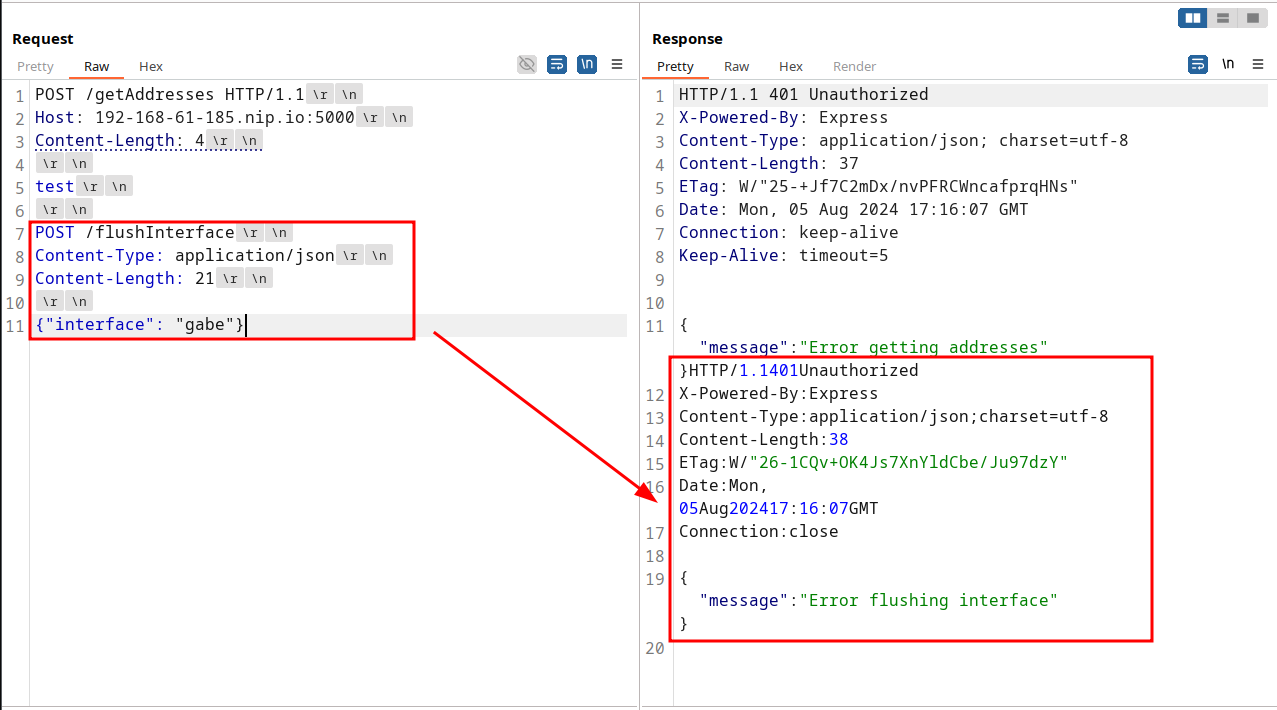Click 'HTTP/1.1 401 Unauthorized' response status line
Image resolution: width=1277 pixels, height=710 pixels.
804,94
